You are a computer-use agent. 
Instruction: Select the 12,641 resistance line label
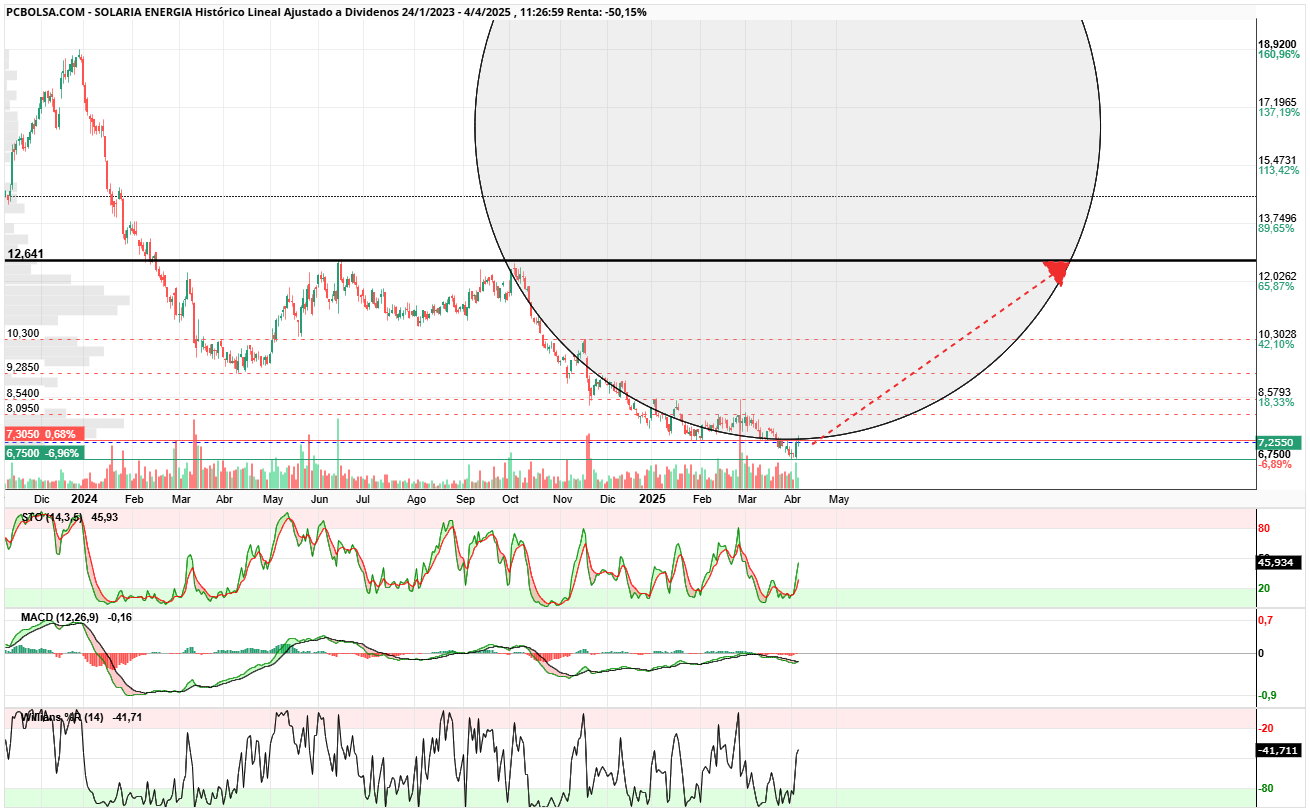tap(25, 254)
